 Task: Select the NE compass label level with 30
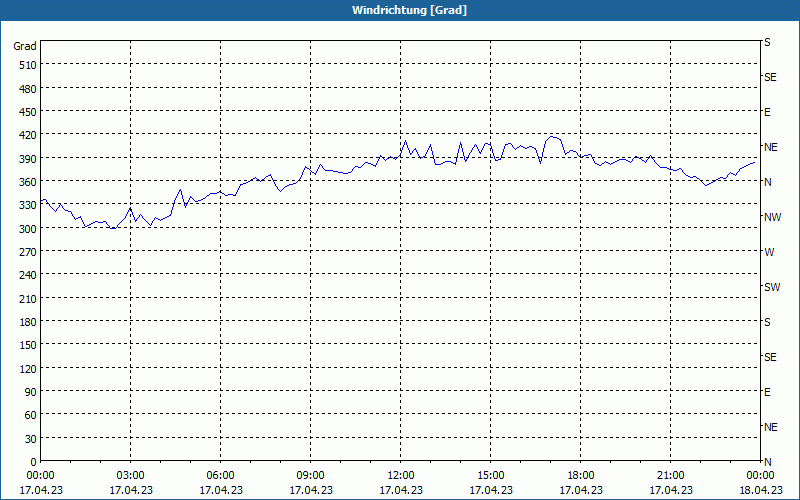pos(771,427)
